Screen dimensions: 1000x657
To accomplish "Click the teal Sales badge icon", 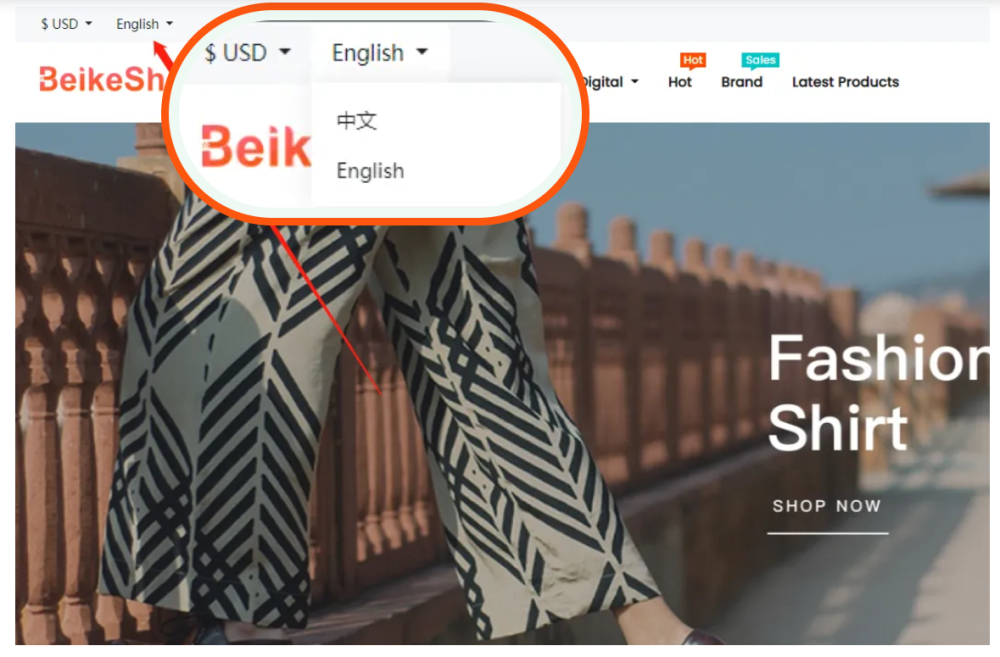I will click(x=760, y=61).
